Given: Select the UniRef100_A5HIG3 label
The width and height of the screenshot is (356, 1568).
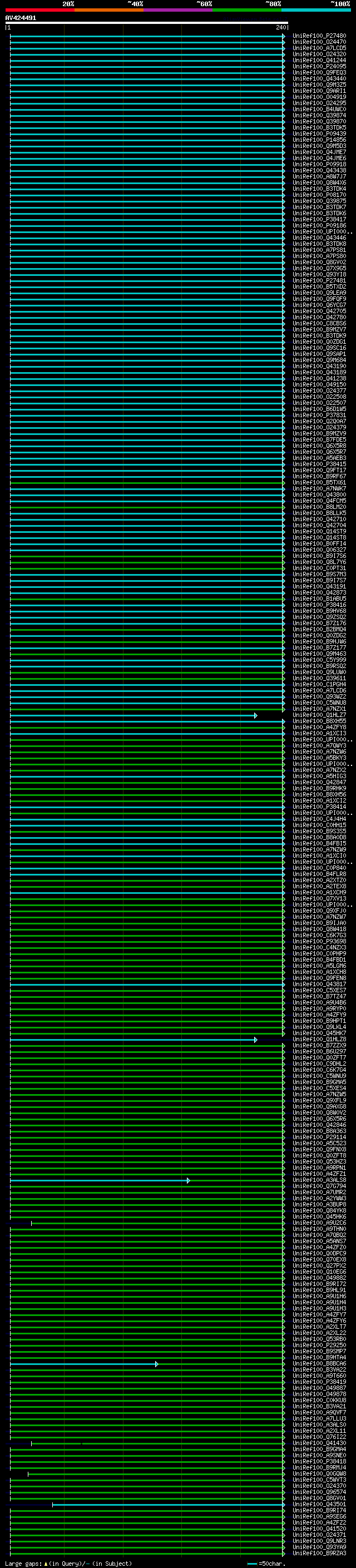Looking at the screenshot, I should 319,776.
